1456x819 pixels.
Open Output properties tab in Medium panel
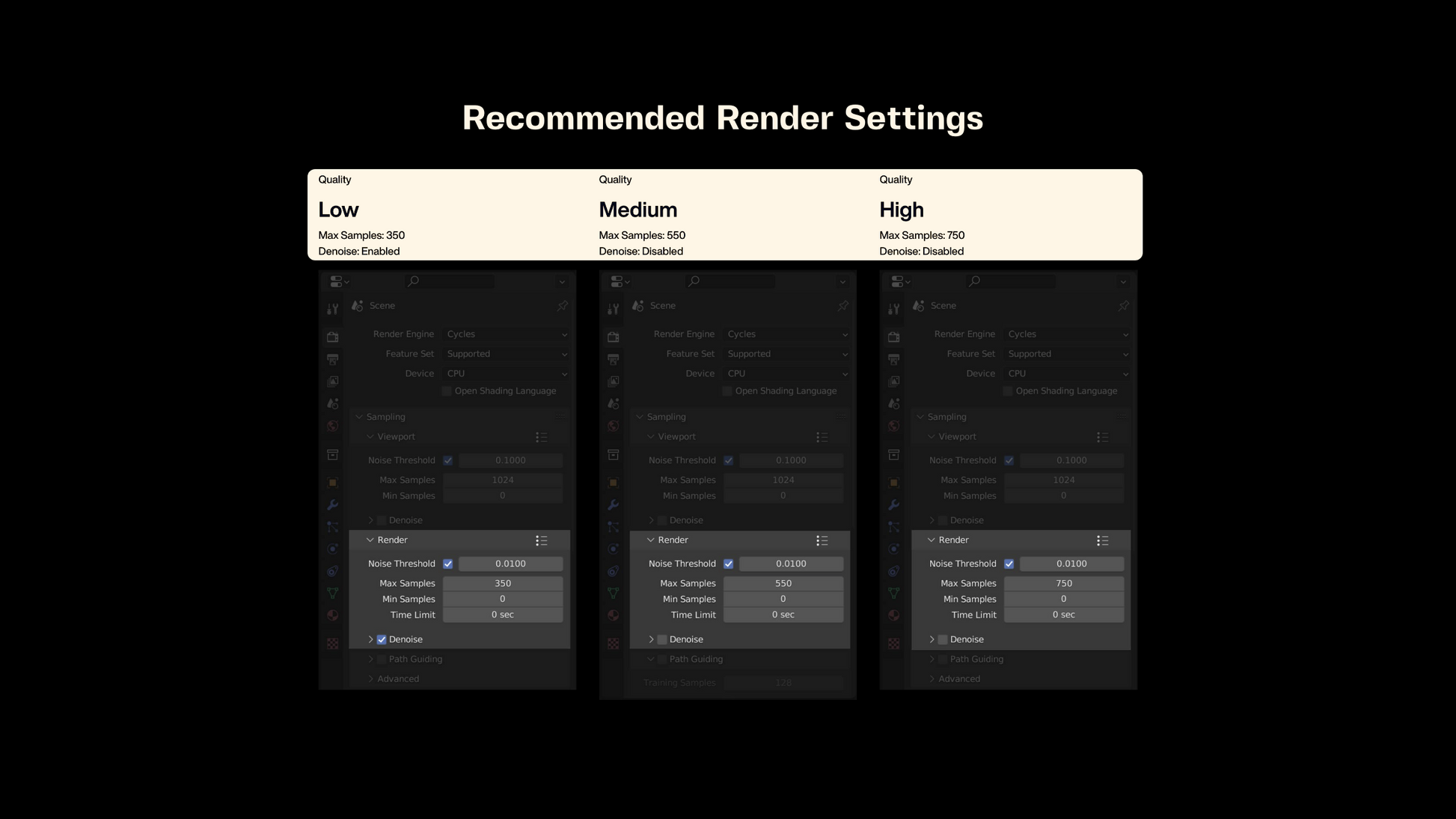(x=614, y=359)
